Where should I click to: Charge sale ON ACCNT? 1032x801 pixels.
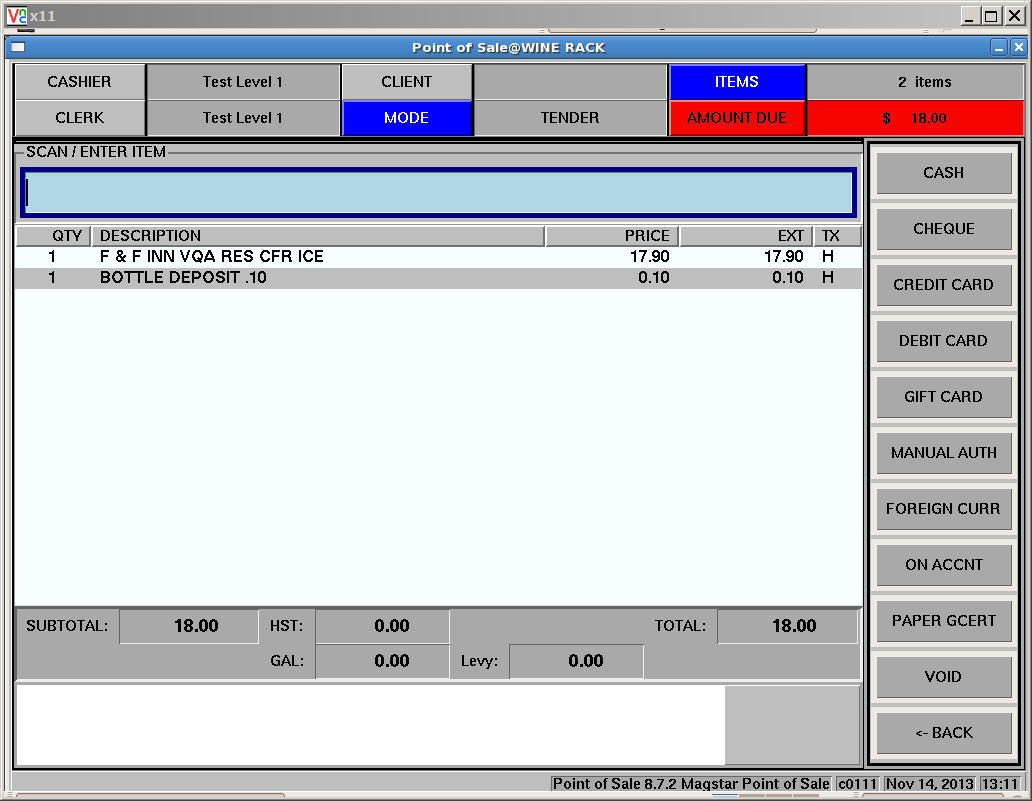[x=943, y=564]
